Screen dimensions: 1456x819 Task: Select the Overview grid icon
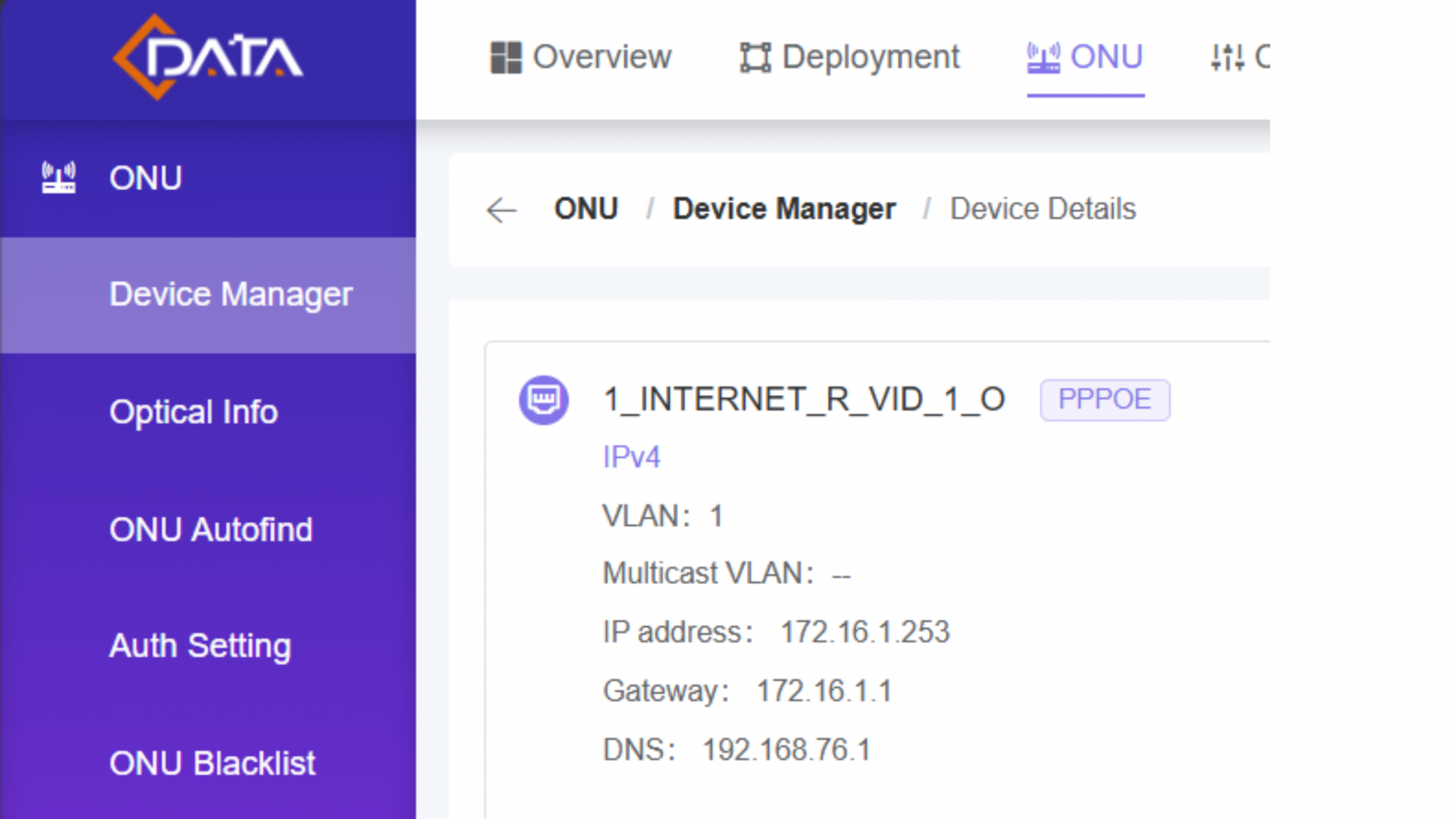tap(506, 56)
